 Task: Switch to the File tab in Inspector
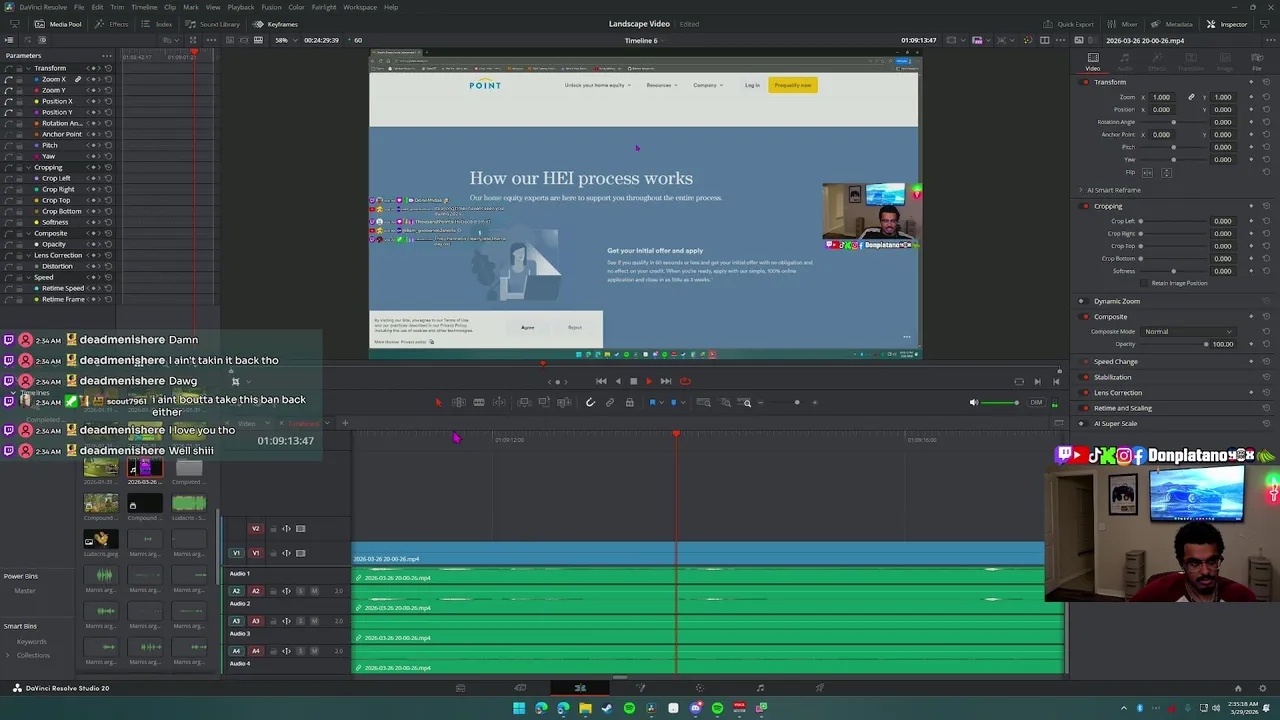click(x=1257, y=62)
